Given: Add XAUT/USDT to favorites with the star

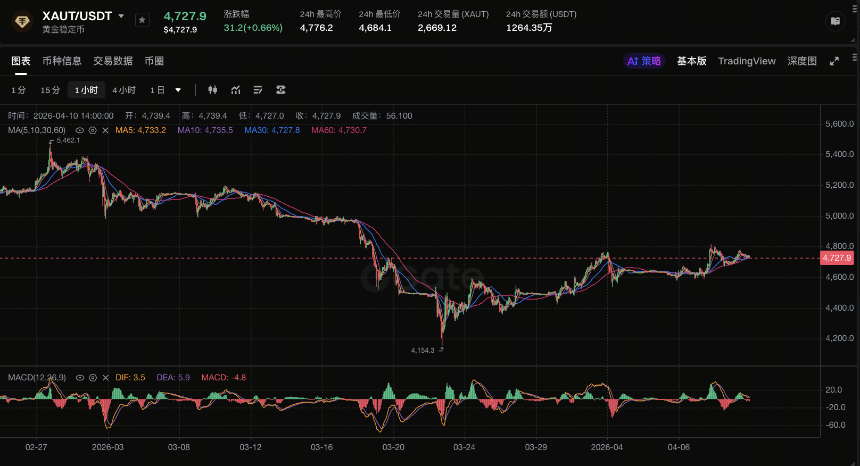Looking at the screenshot, I should [x=142, y=20].
